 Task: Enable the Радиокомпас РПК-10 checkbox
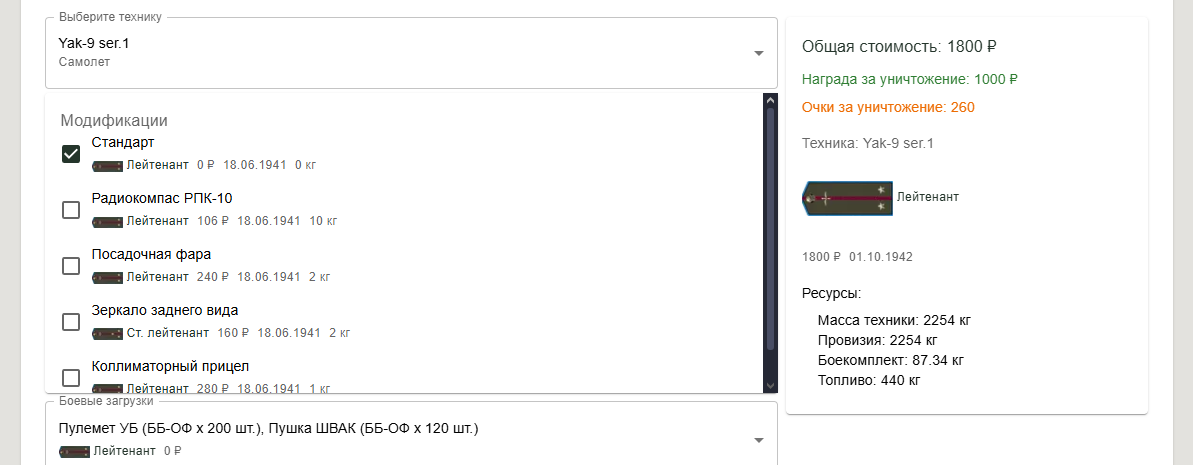(71, 210)
